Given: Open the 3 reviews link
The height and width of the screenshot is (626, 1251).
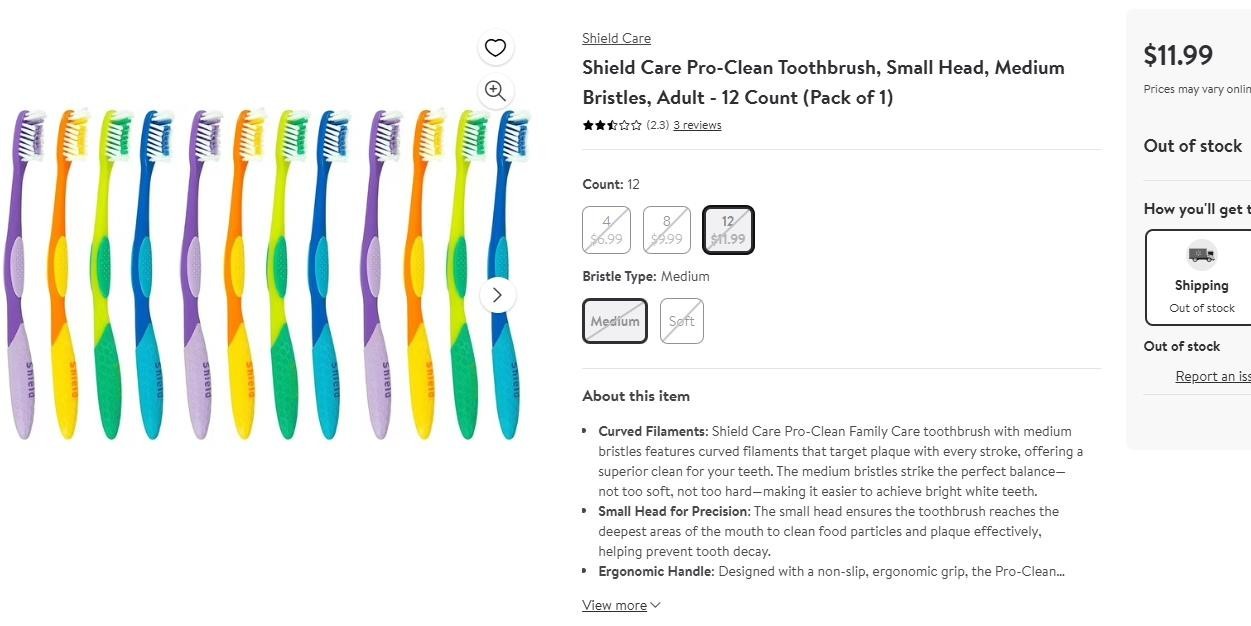Looking at the screenshot, I should point(697,125).
